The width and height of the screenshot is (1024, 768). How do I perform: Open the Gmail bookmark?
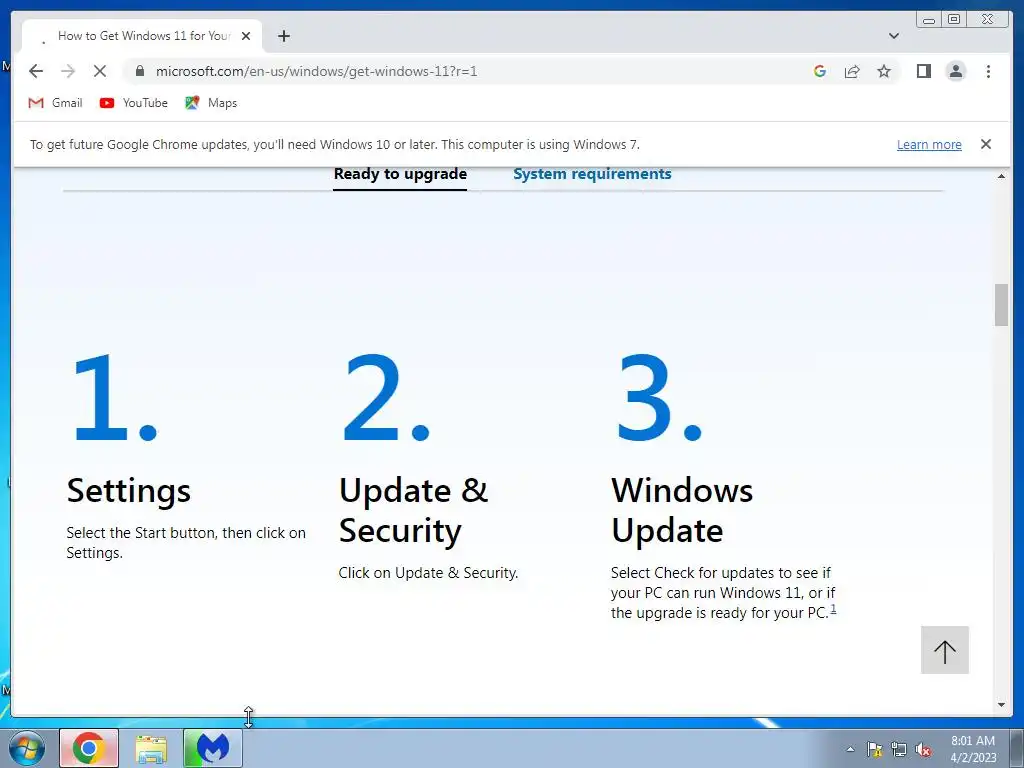[x=56, y=103]
